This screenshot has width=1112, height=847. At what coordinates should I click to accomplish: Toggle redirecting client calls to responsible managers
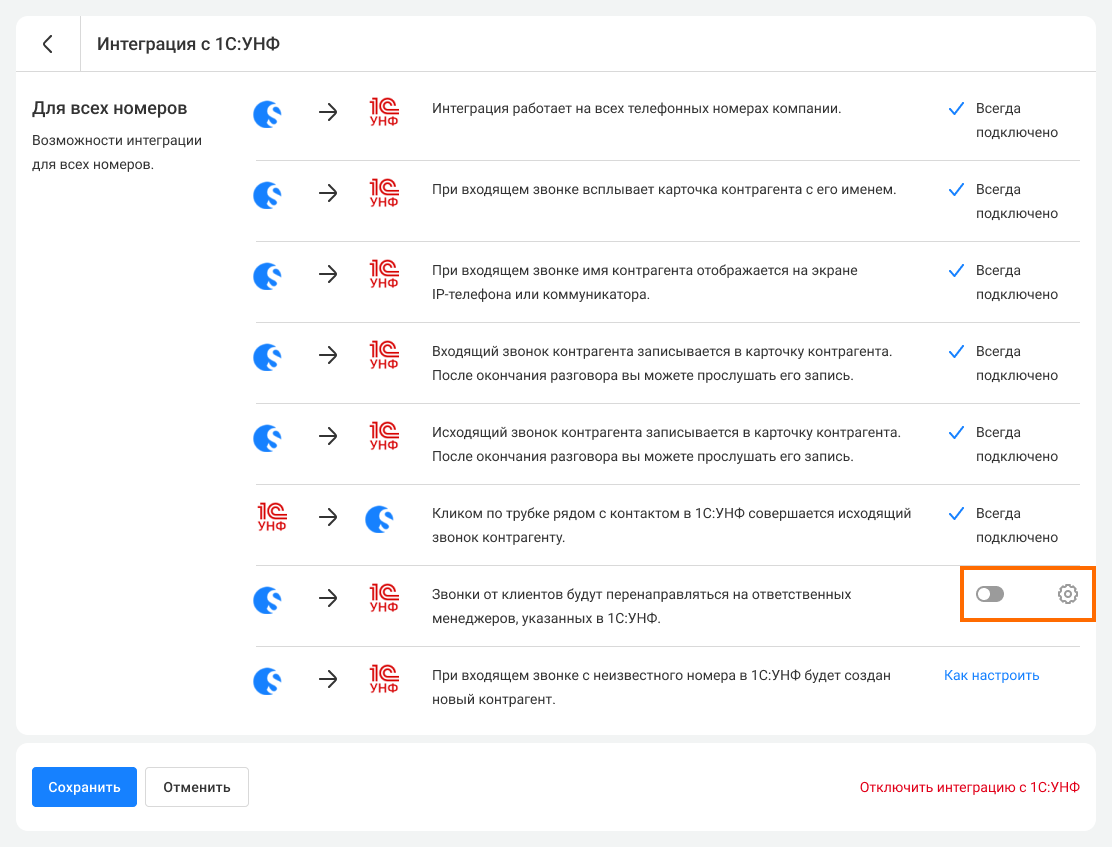989,594
